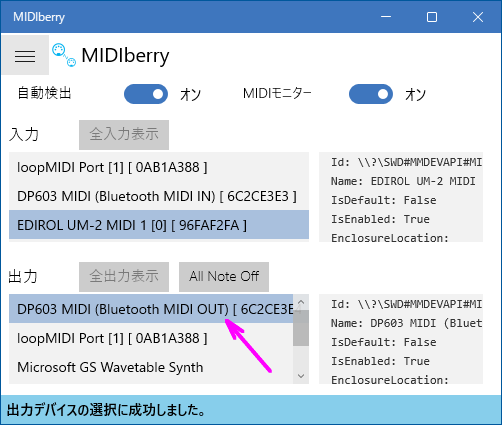
Task: Click the 全入力表示 button
Action: click(124, 135)
